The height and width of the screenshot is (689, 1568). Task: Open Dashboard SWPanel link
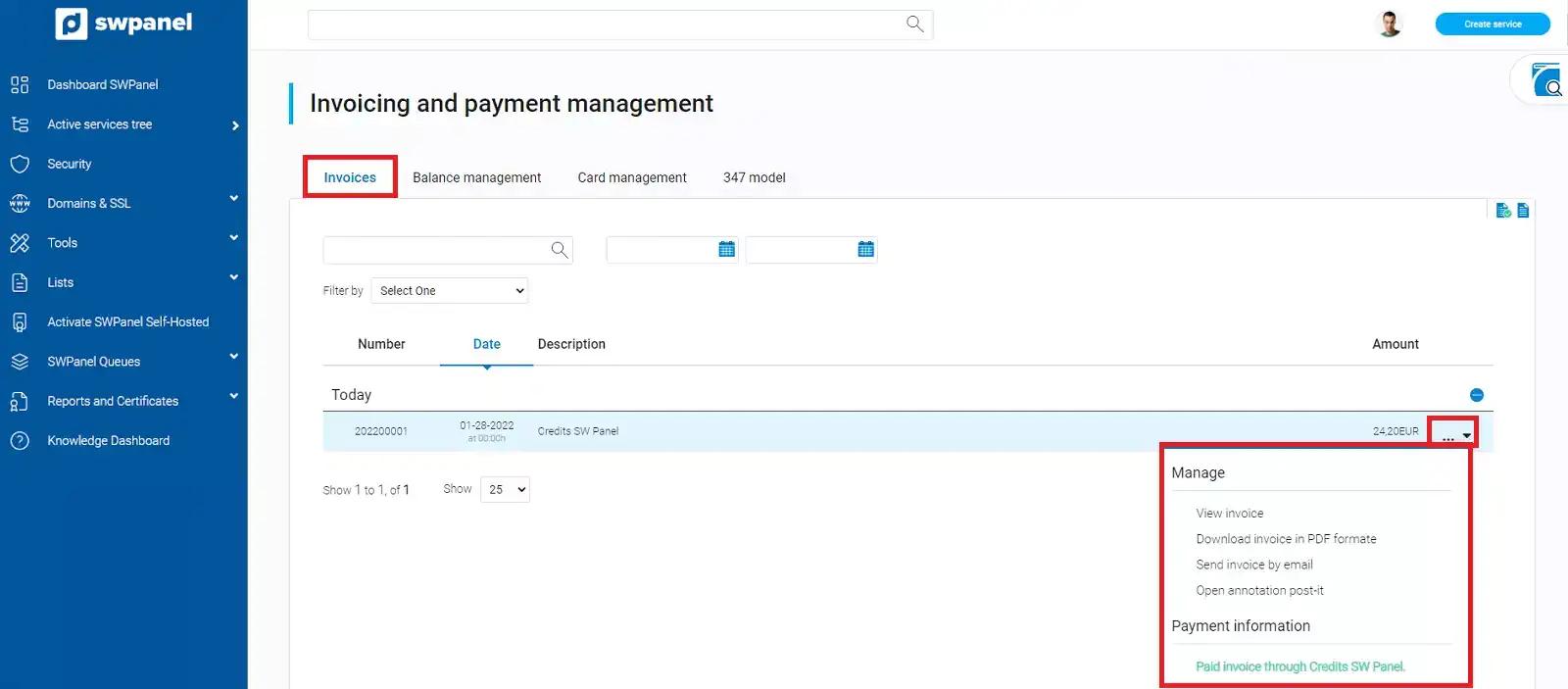coord(103,84)
